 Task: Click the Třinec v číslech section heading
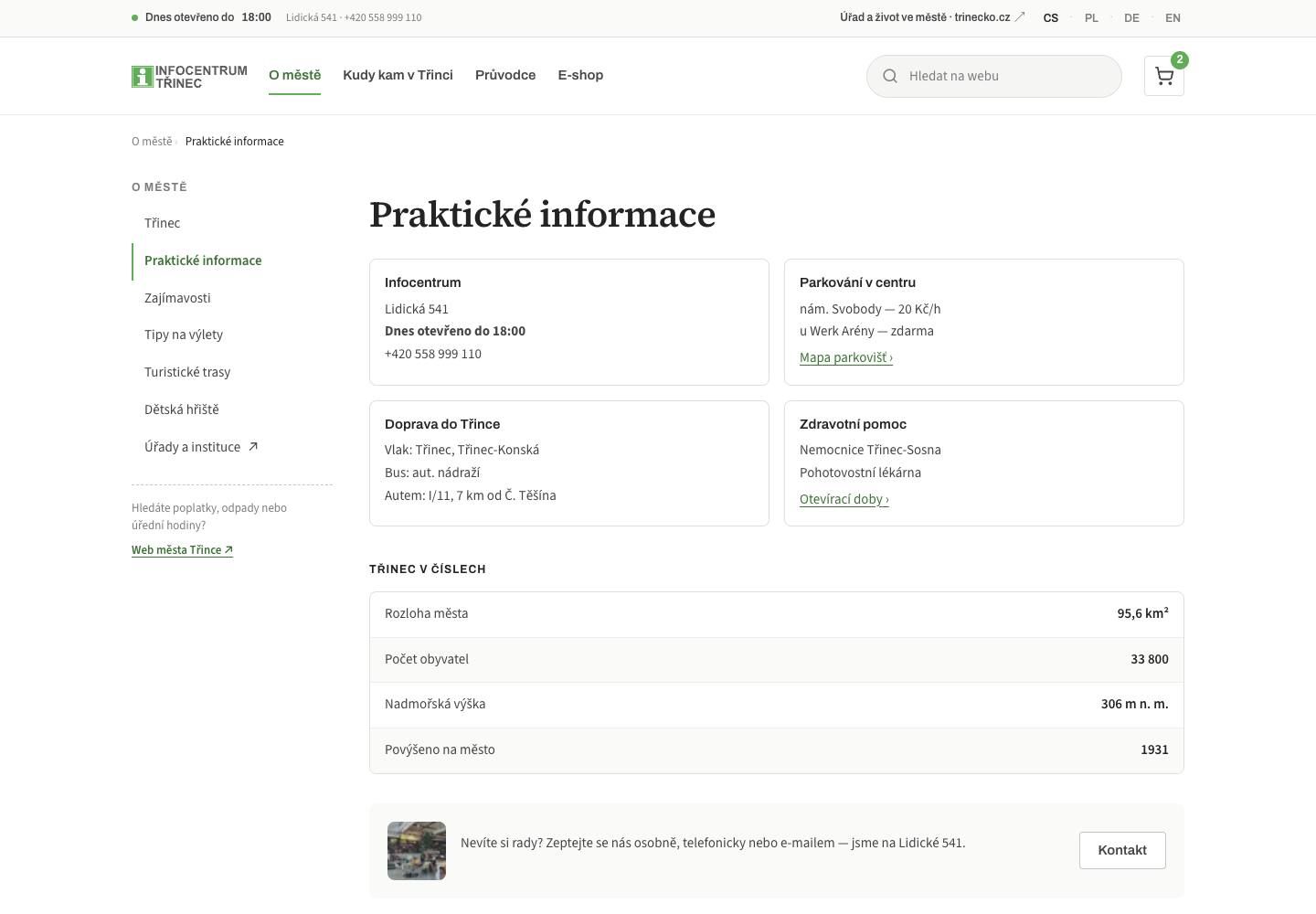[x=428, y=569]
